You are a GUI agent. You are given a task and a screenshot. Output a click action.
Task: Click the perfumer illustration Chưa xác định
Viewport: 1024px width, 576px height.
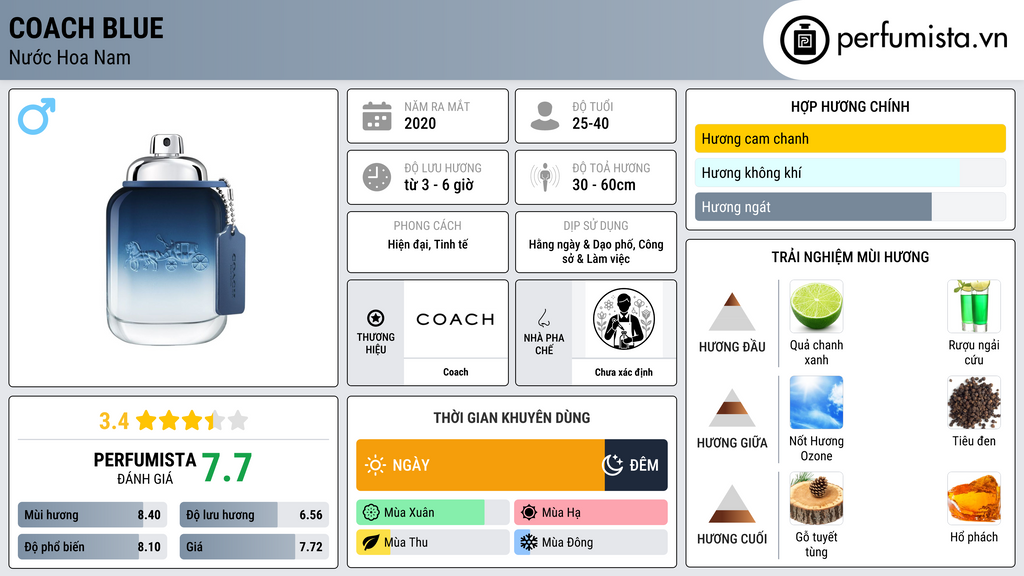pos(623,319)
